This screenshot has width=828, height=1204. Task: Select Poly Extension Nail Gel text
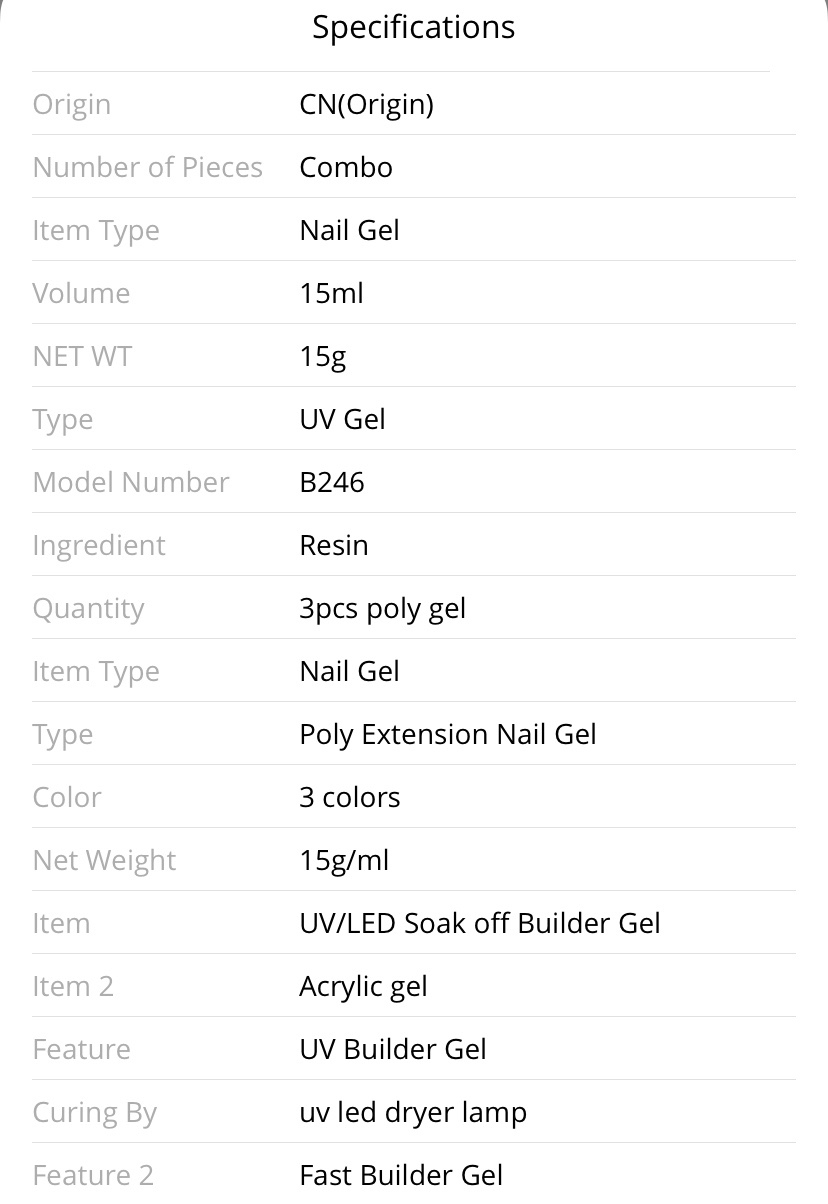tap(448, 735)
